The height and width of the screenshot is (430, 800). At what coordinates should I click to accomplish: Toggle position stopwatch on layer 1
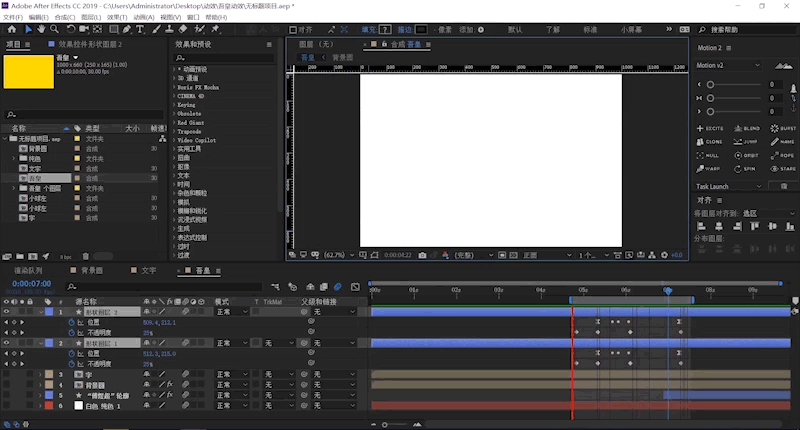click(x=71, y=322)
